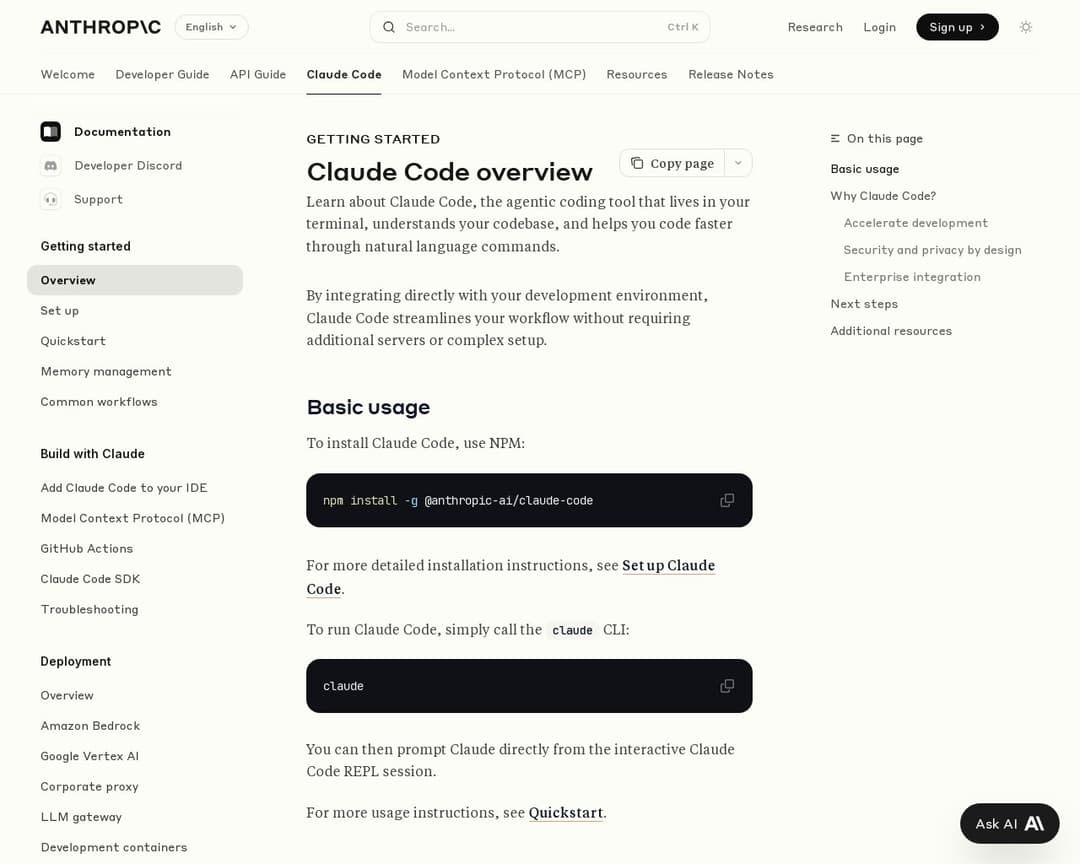Screen dimensions: 1080x864
Task: Open Overview under Deployment
Action: tap(67, 695)
